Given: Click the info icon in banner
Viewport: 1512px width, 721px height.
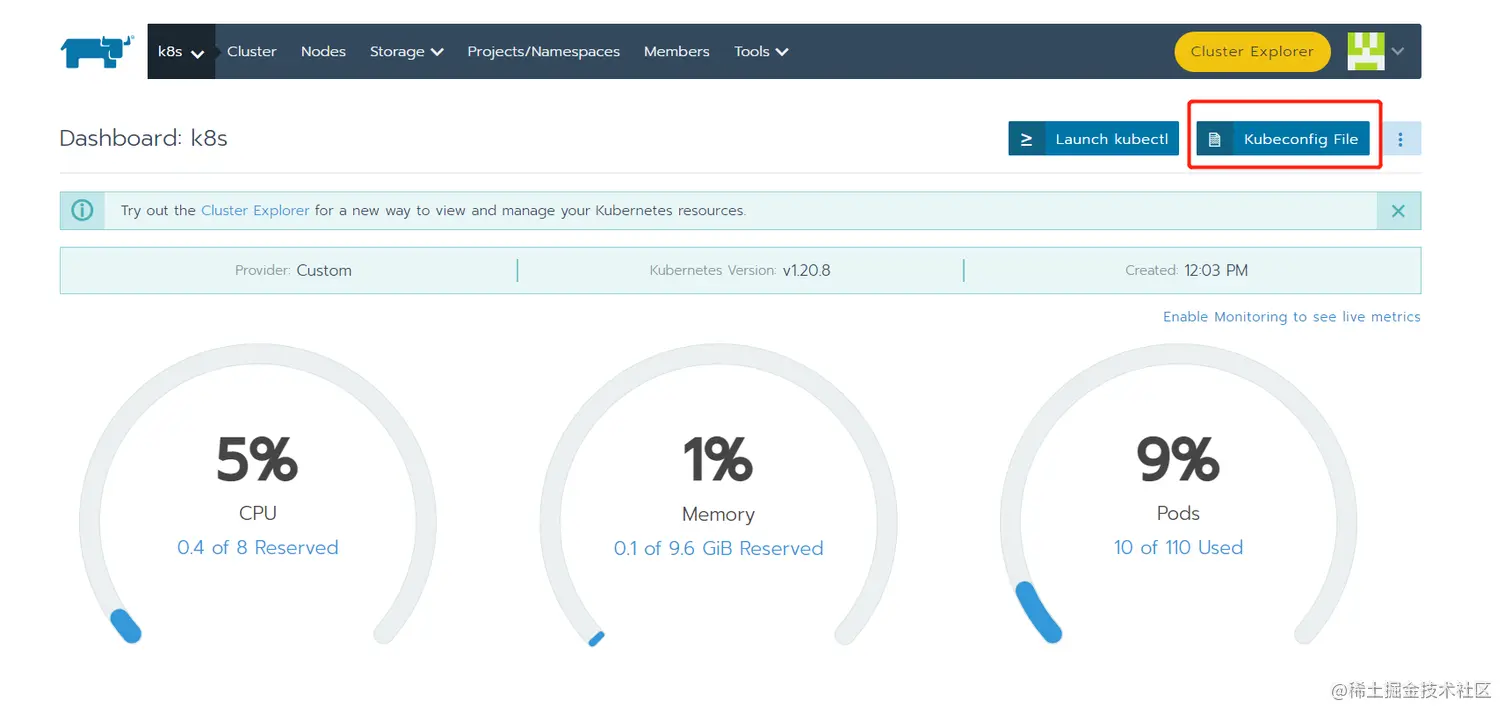Looking at the screenshot, I should tap(82, 211).
